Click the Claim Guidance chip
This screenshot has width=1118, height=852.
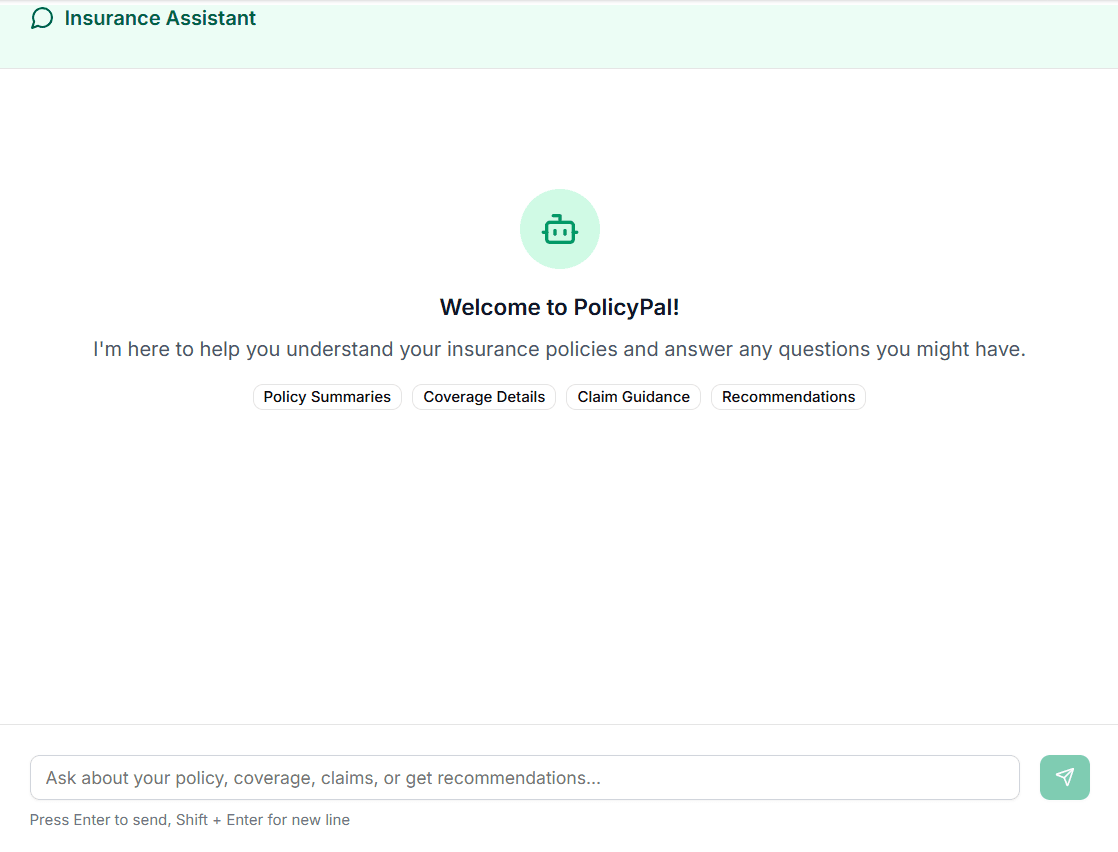tap(633, 397)
